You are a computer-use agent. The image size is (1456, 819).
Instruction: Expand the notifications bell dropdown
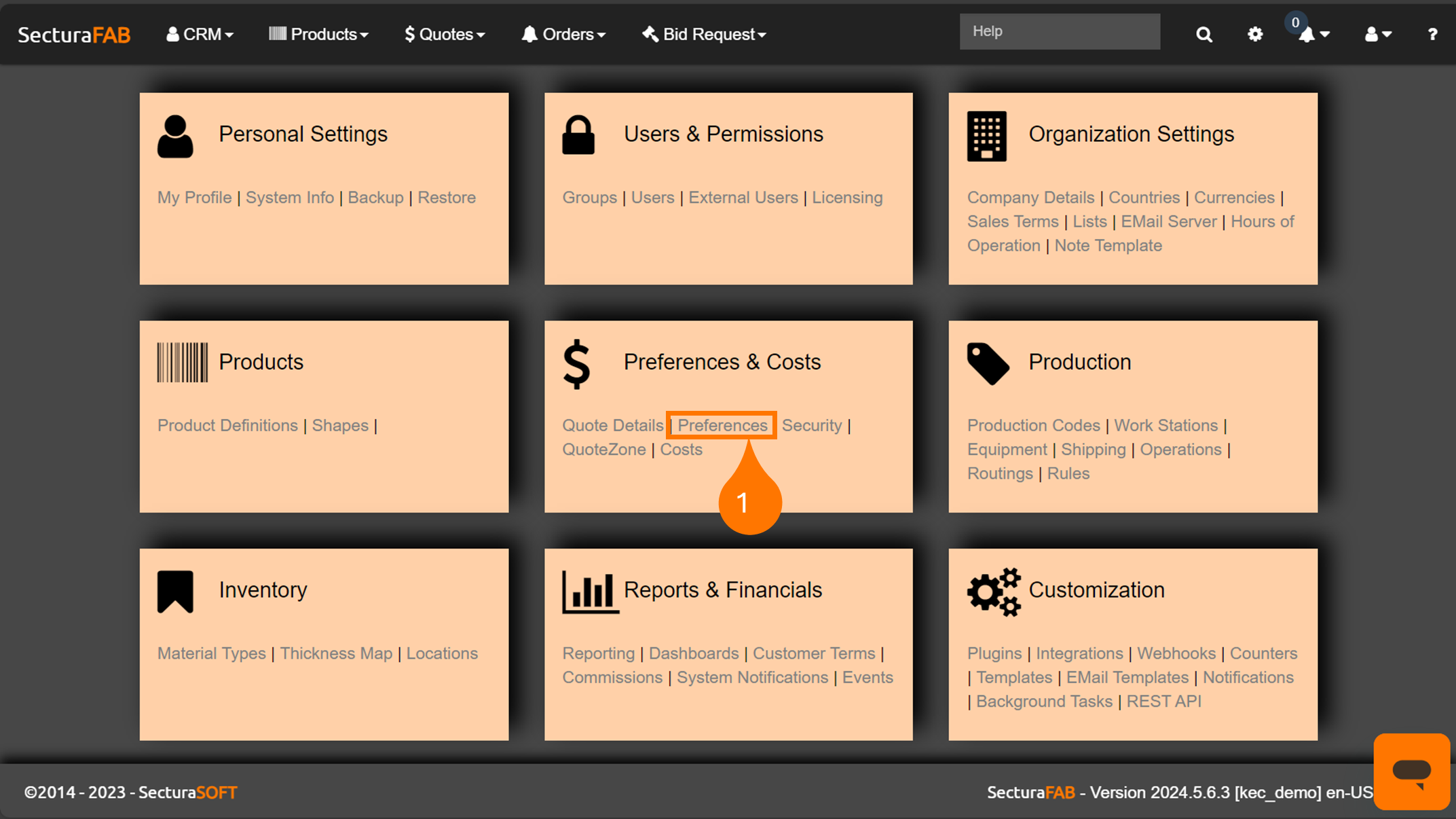tap(1313, 35)
